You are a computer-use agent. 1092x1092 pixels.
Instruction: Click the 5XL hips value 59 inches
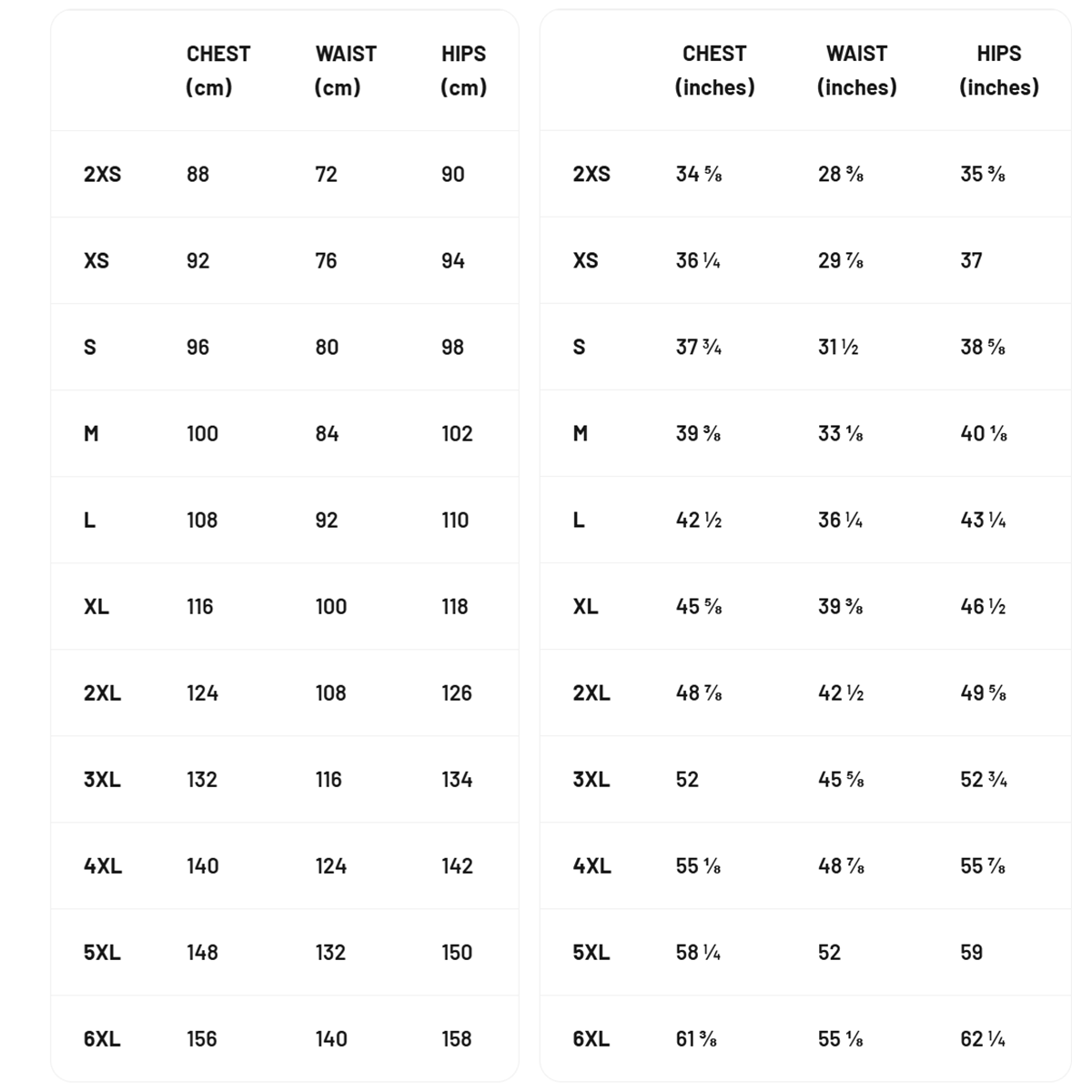pyautogui.click(x=971, y=952)
